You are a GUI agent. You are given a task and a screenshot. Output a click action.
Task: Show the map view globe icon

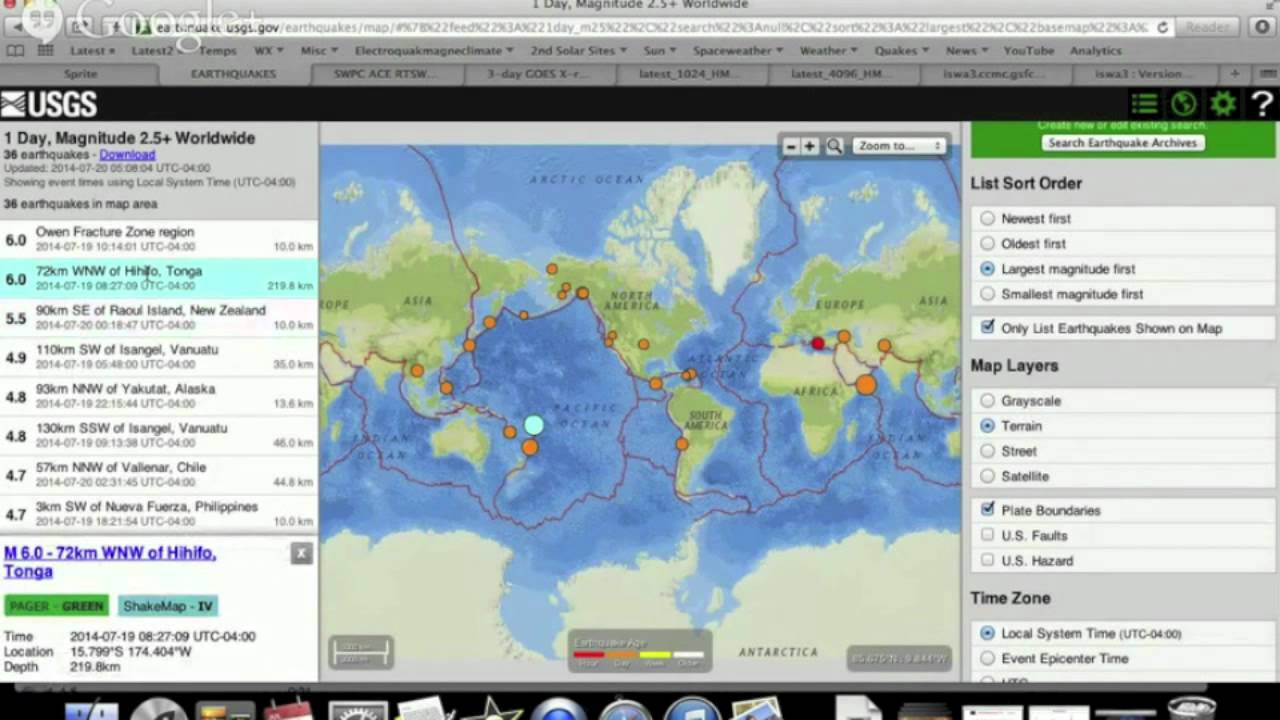[x=1184, y=104]
